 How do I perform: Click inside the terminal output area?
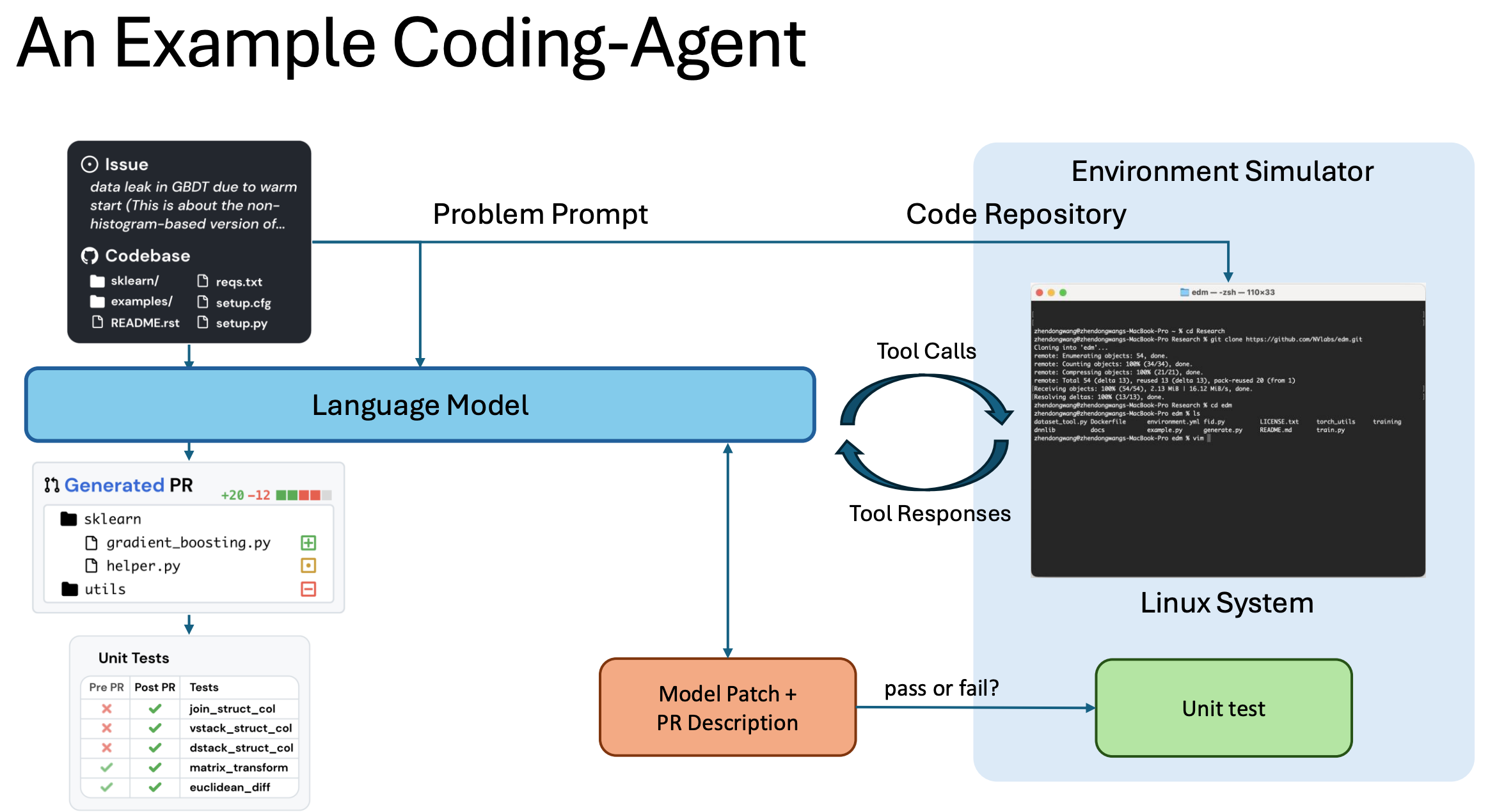1228,439
